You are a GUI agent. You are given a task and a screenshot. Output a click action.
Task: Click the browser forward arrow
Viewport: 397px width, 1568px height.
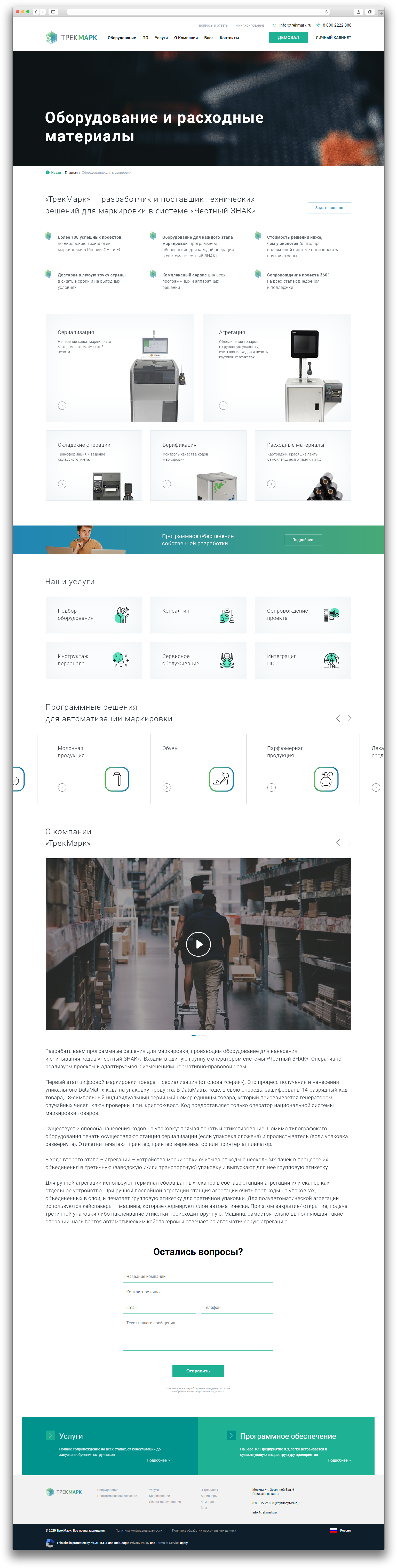43,12
